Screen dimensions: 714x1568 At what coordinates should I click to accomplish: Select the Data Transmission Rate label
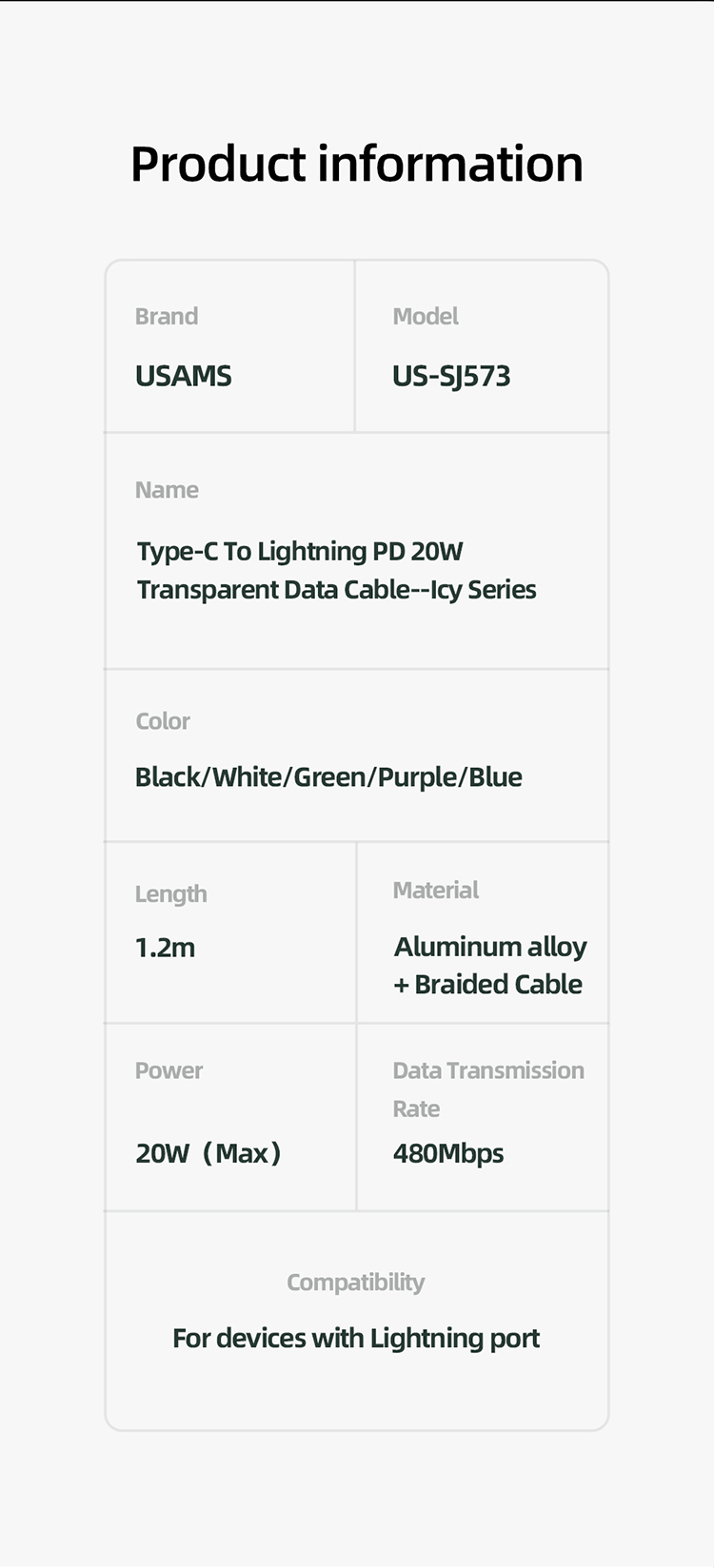coord(488,1089)
